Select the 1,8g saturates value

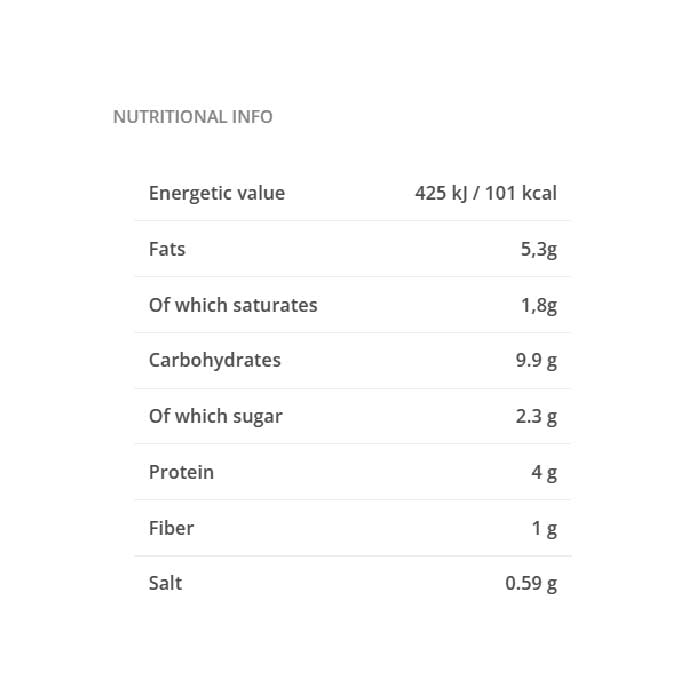point(538,306)
